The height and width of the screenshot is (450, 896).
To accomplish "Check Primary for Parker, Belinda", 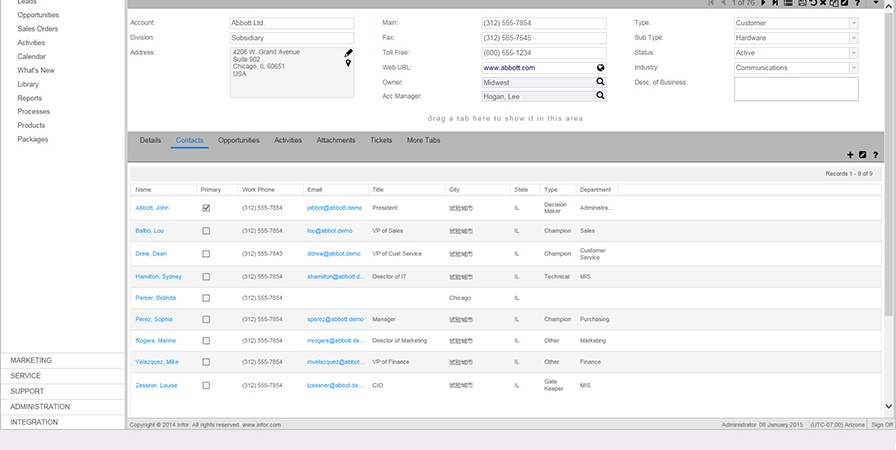I will click(206, 298).
